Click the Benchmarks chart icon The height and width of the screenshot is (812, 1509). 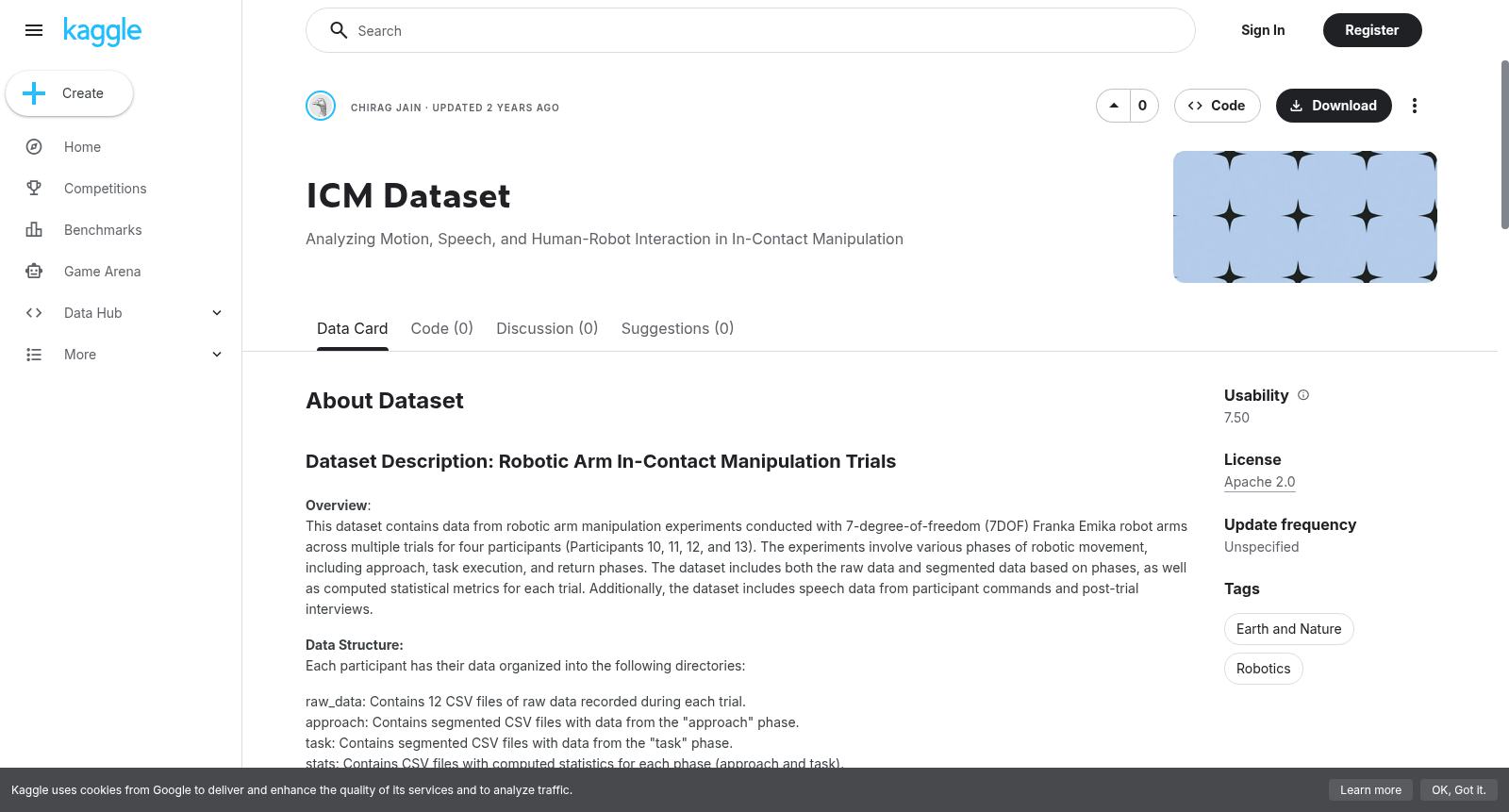[34, 230]
